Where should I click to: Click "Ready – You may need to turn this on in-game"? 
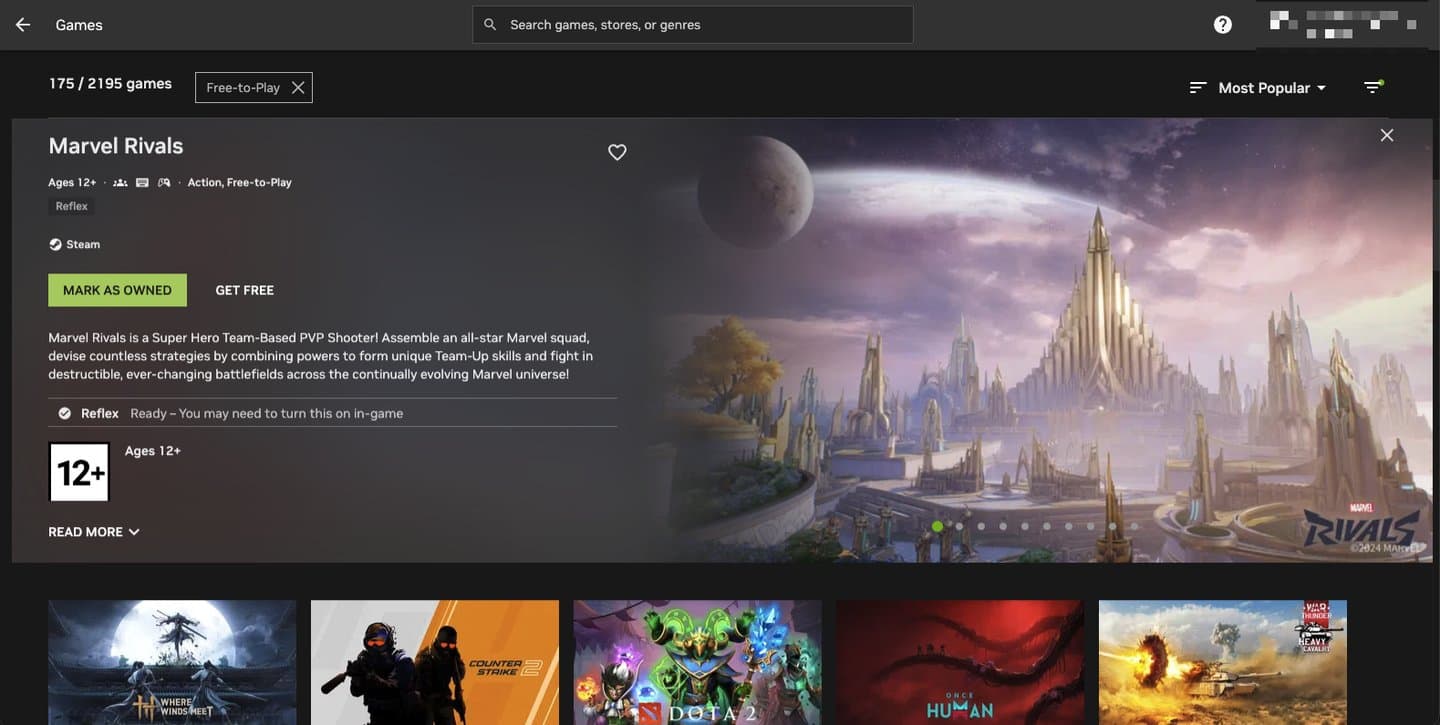[267, 413]
